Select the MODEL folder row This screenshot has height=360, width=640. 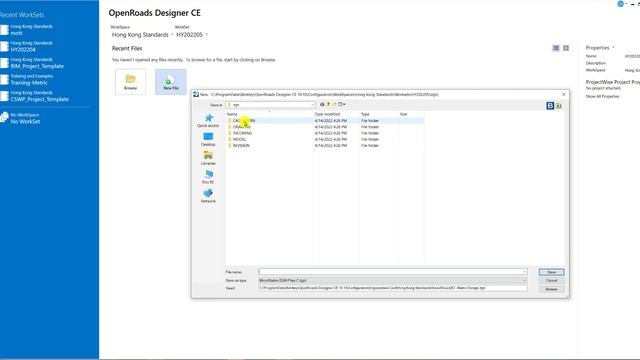[325, 139]
